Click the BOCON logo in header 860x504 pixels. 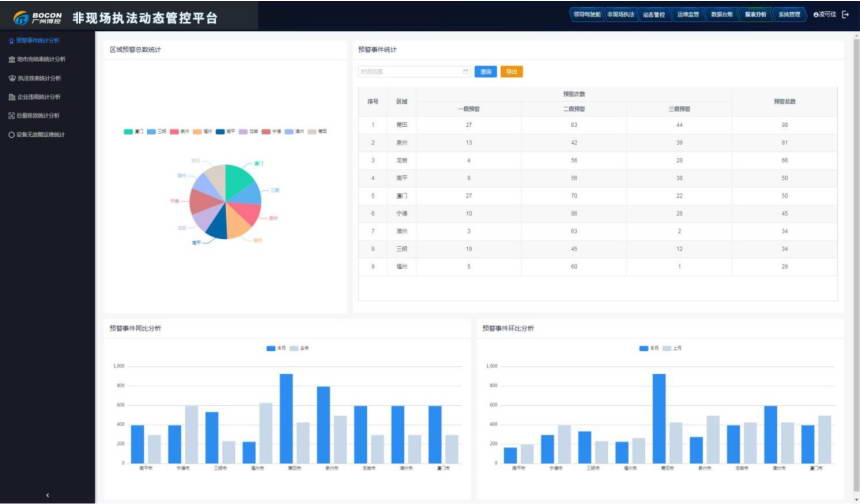click(x=37, y=17)
